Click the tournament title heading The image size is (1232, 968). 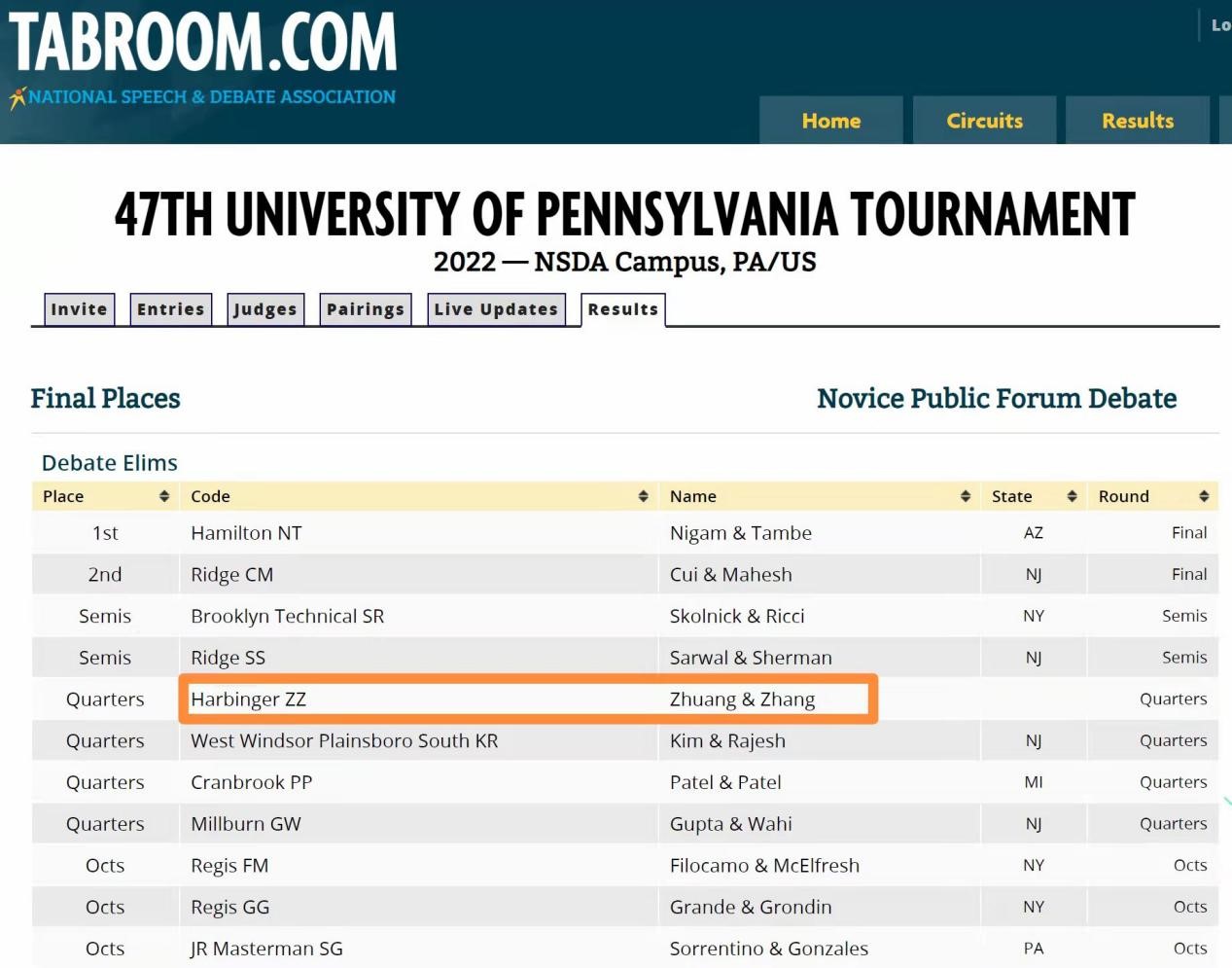[624, 215]
